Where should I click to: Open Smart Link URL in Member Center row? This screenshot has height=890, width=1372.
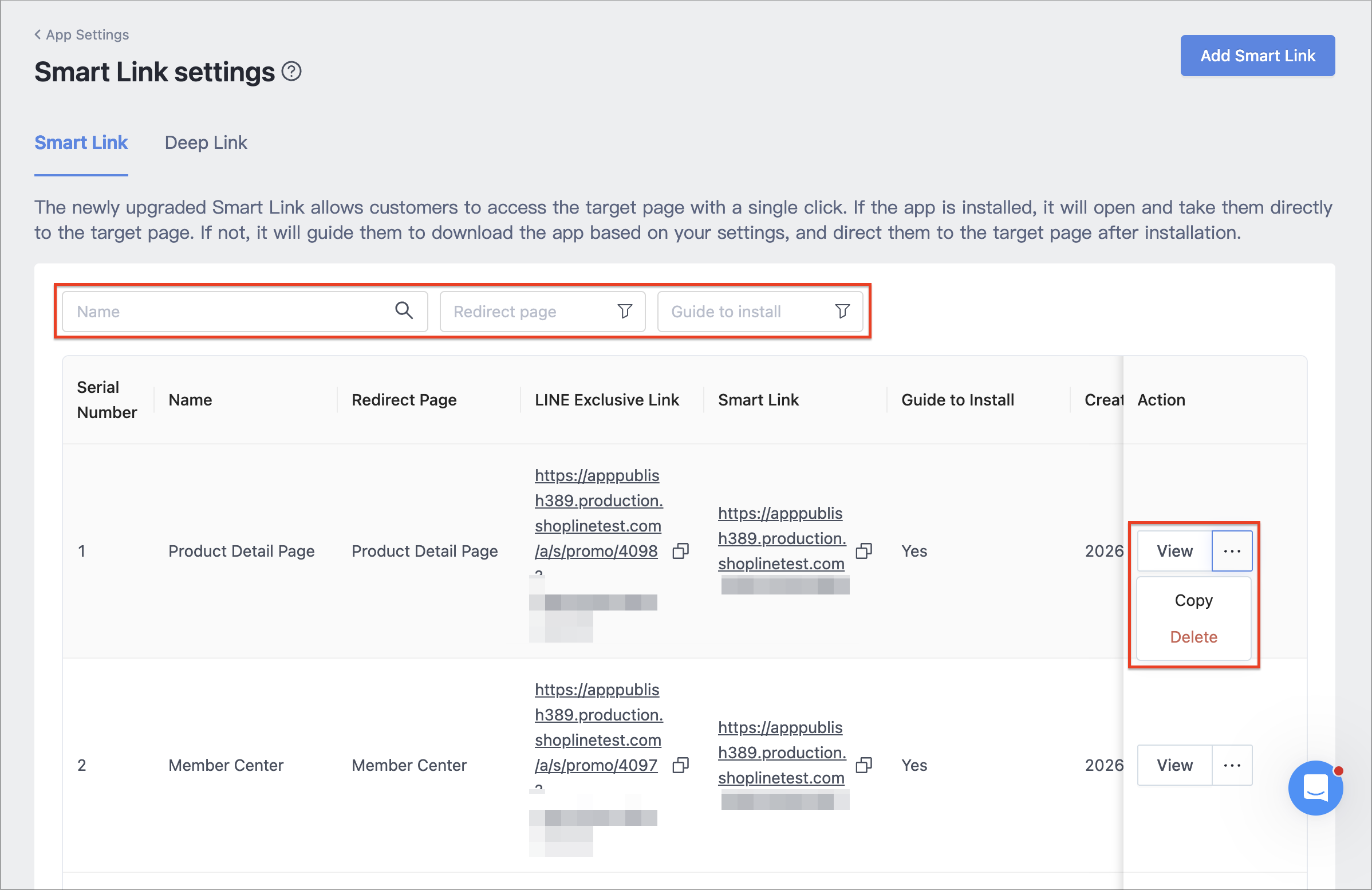pyautogui.click(x=782, y=752)
